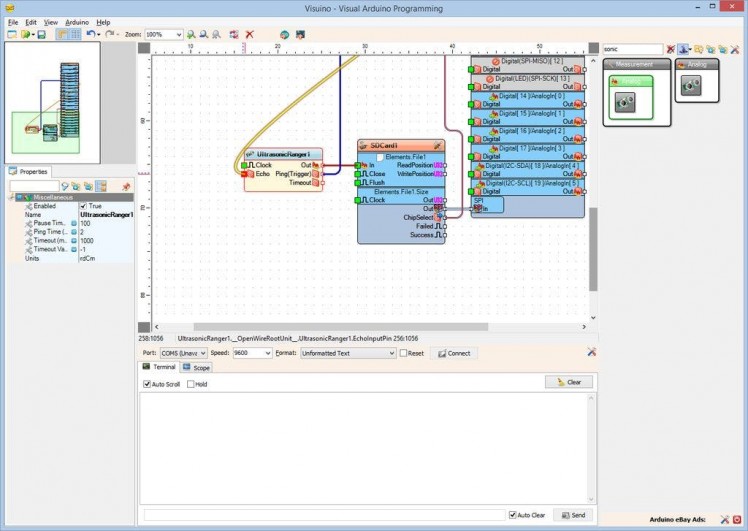Viewport: 748px width, 531px height.
Task: Click the Clear terminal button
Action: (569, 382)
